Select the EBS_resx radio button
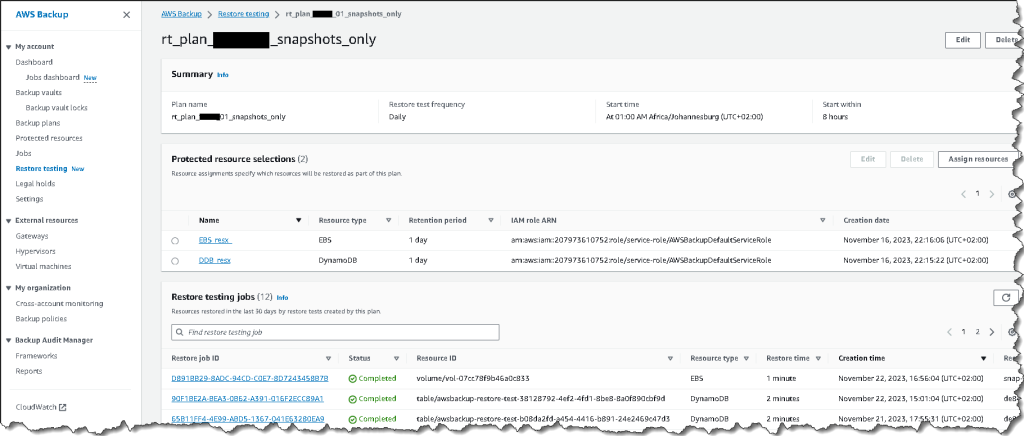This screenshot has height=436, width=1024. (175, 241)
